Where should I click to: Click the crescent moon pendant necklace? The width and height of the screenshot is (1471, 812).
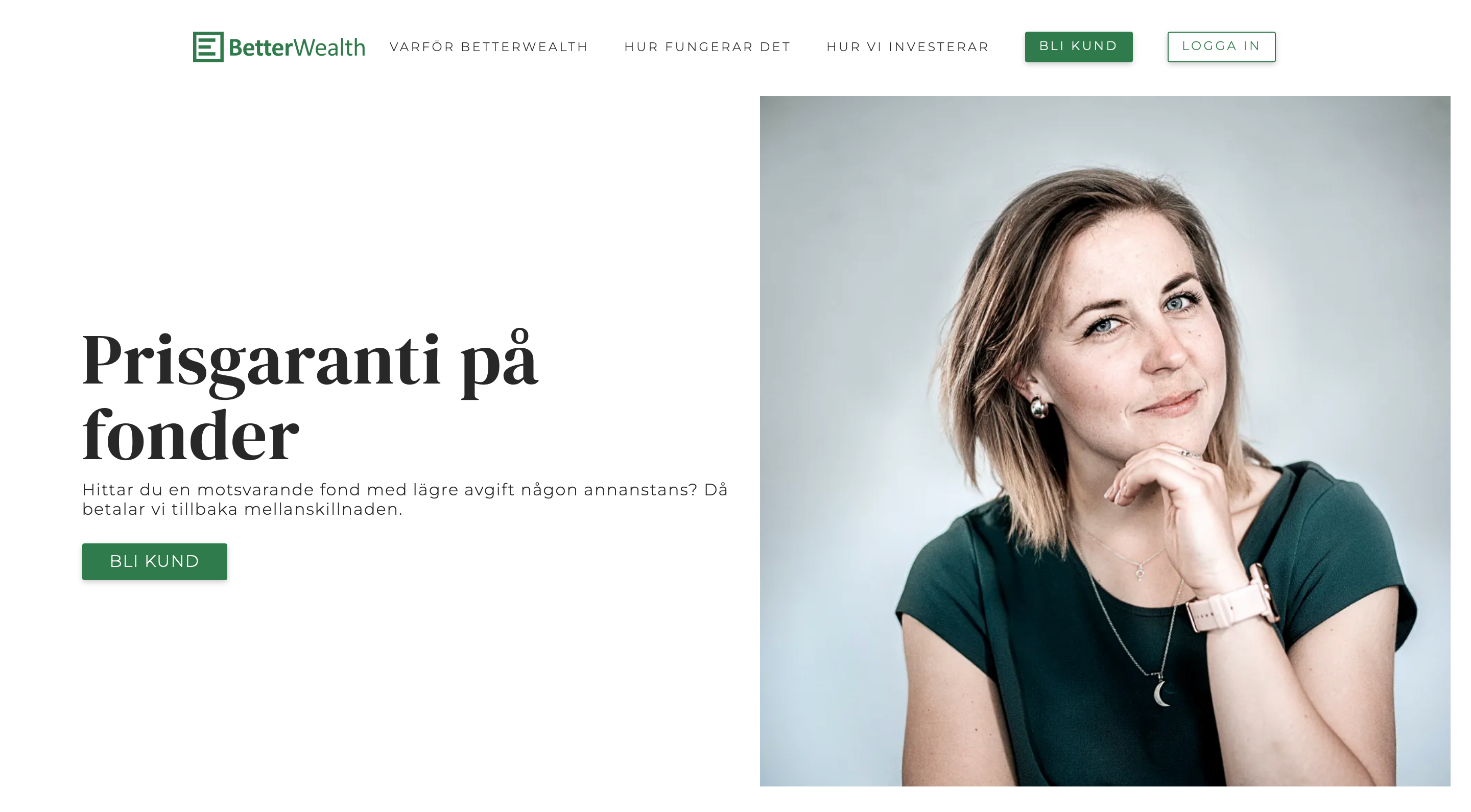[x=1161, y=693]
